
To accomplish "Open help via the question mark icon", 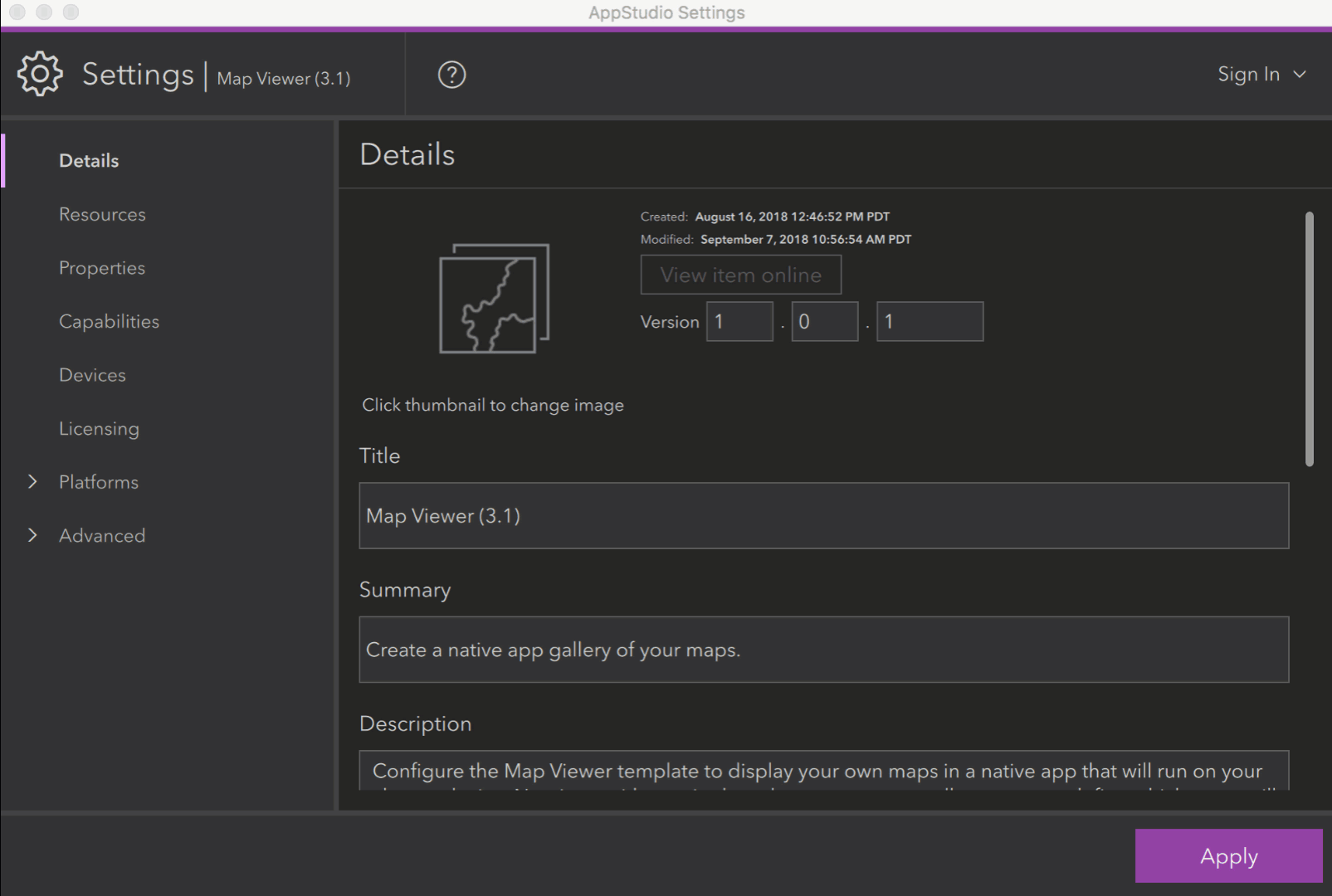I will point(451,75).
